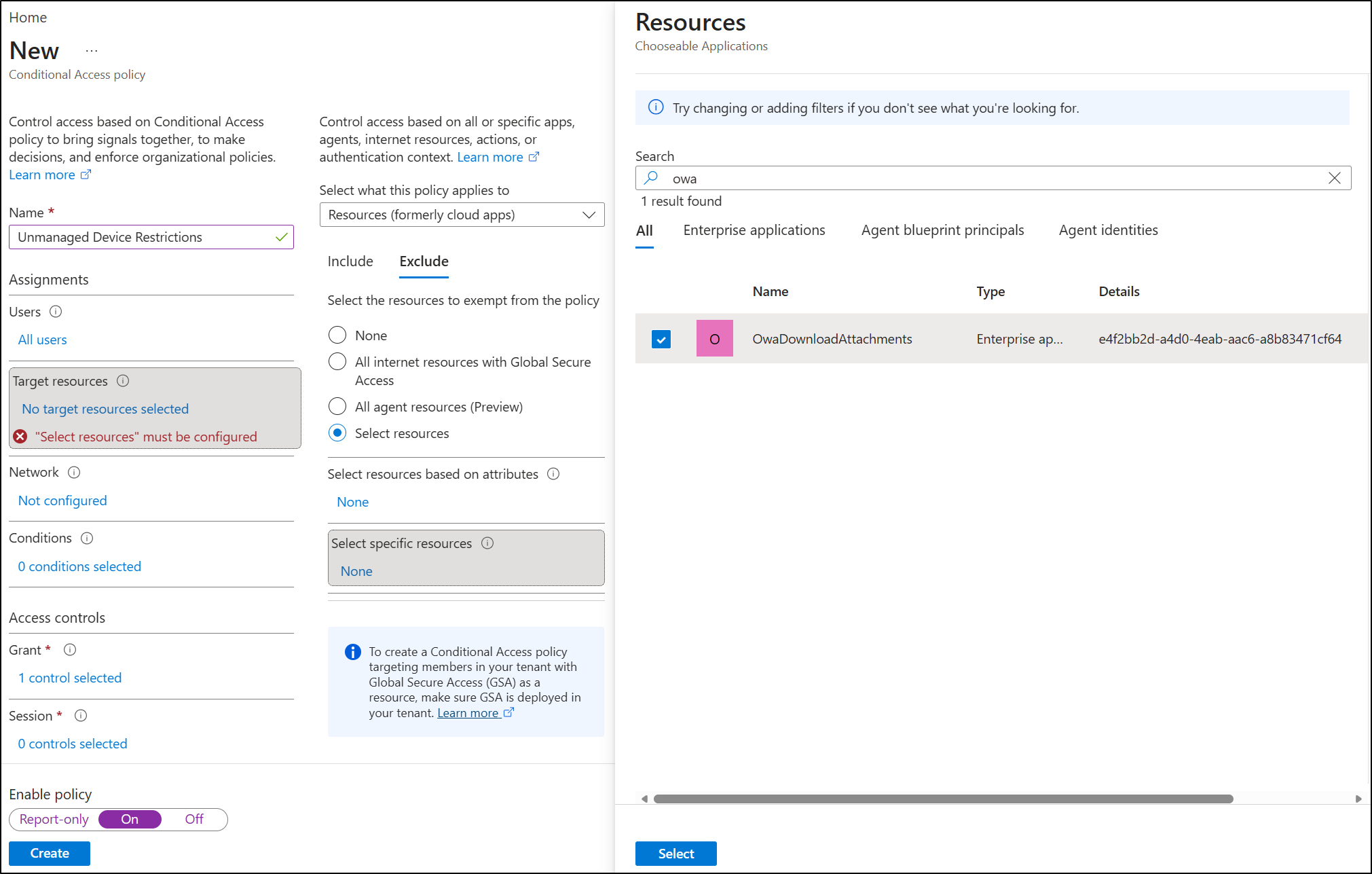The image size is (1372, 874).
Task: Click the Target resources info icon
Action: (123, 381)
